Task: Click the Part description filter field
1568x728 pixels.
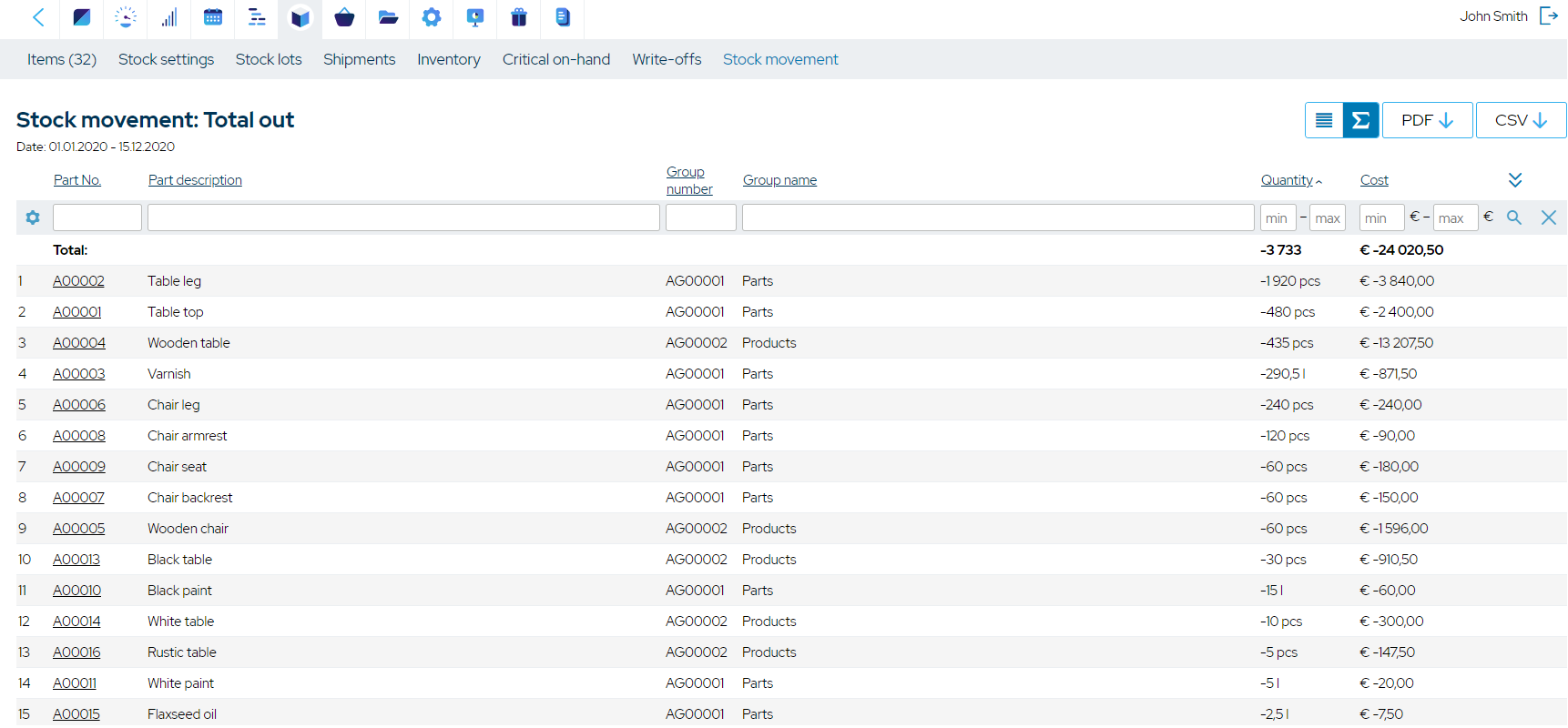Action: 403,217
